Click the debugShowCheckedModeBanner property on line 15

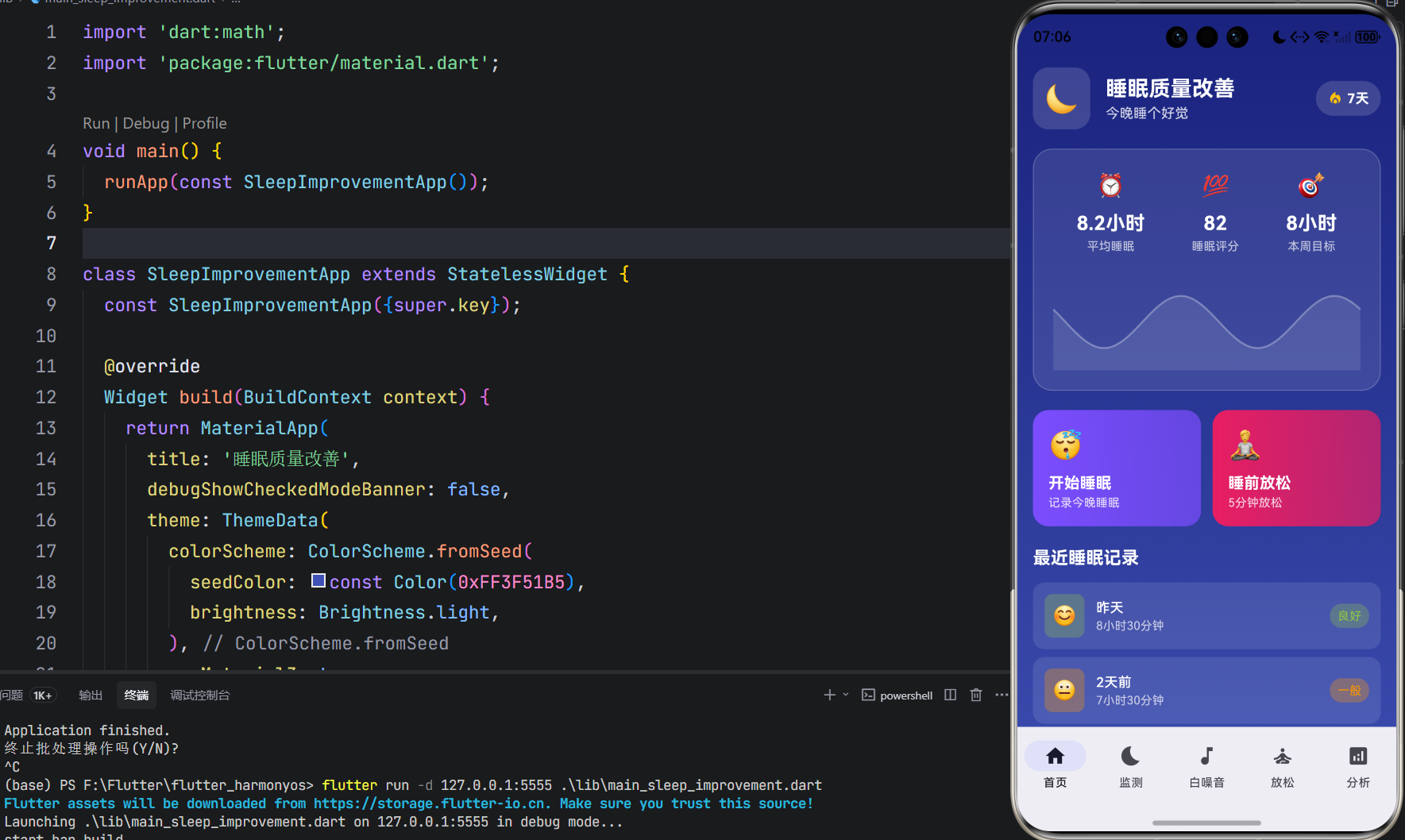coord(286,489)
